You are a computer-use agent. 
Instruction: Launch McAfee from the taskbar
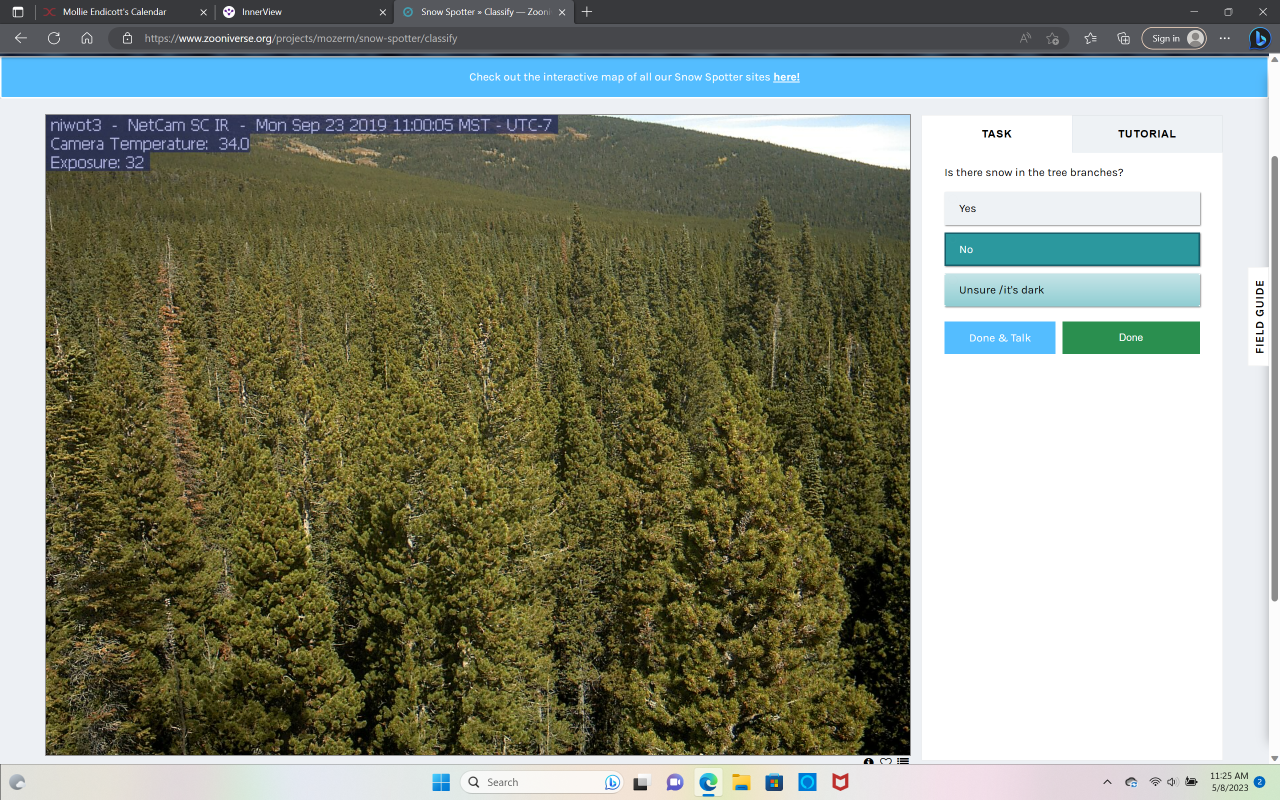(840, 782)
